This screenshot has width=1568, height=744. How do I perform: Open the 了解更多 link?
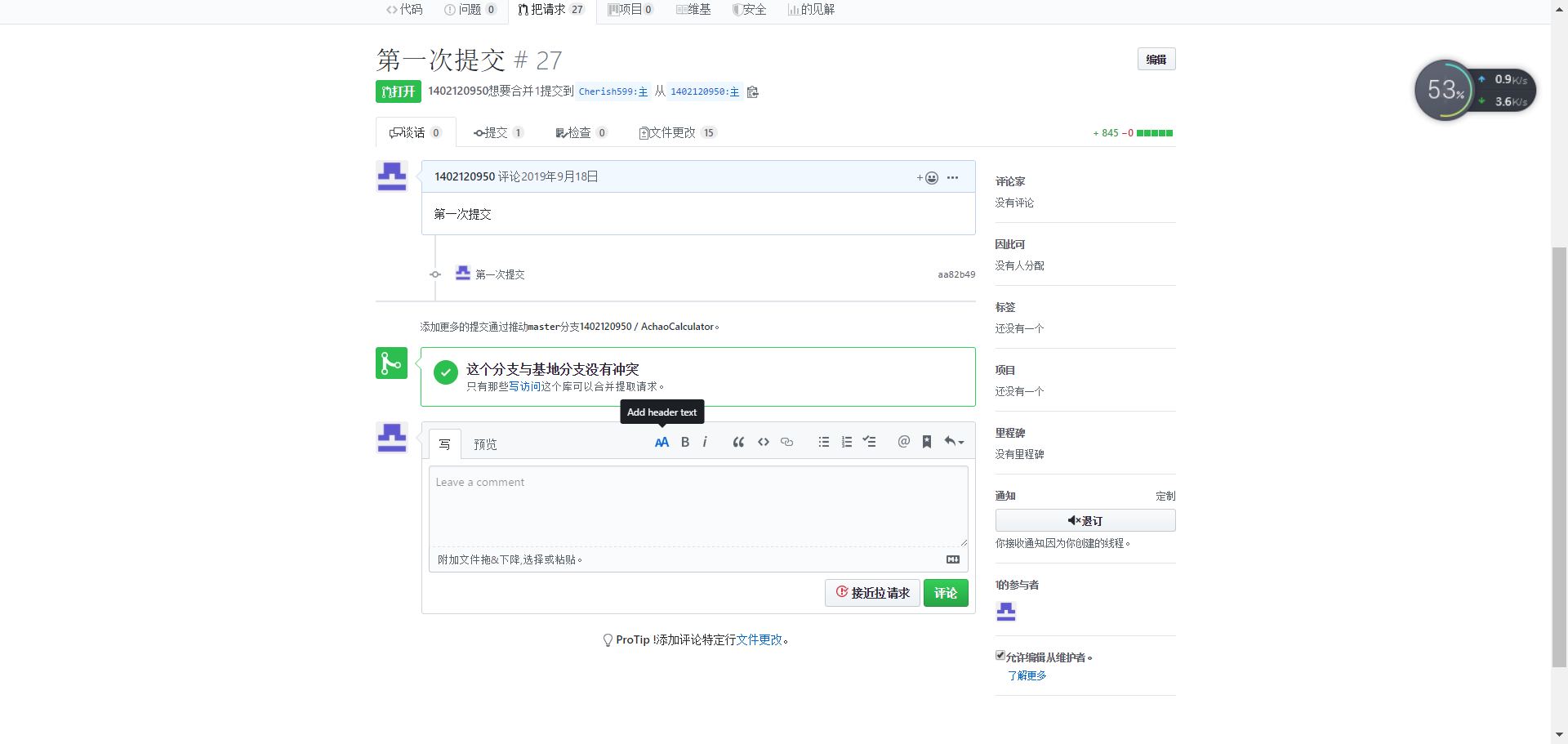pyautogui.click(x=1027, y=675)
